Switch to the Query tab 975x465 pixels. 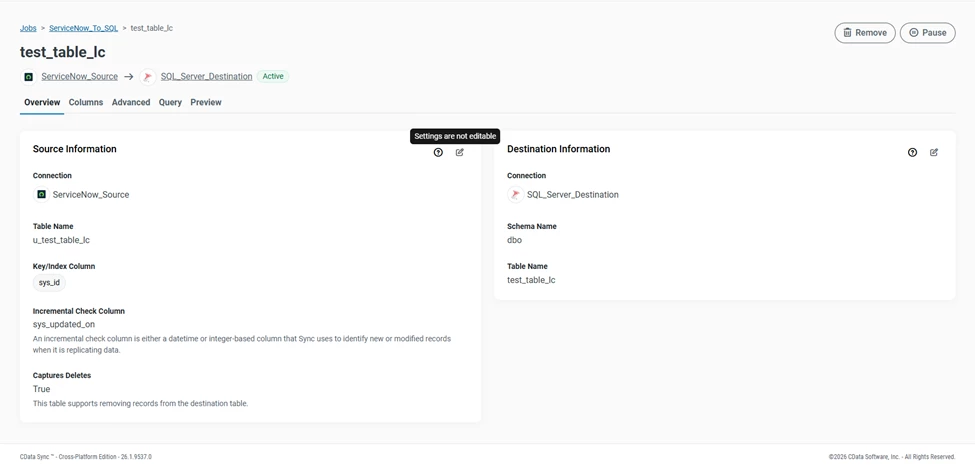170,103
